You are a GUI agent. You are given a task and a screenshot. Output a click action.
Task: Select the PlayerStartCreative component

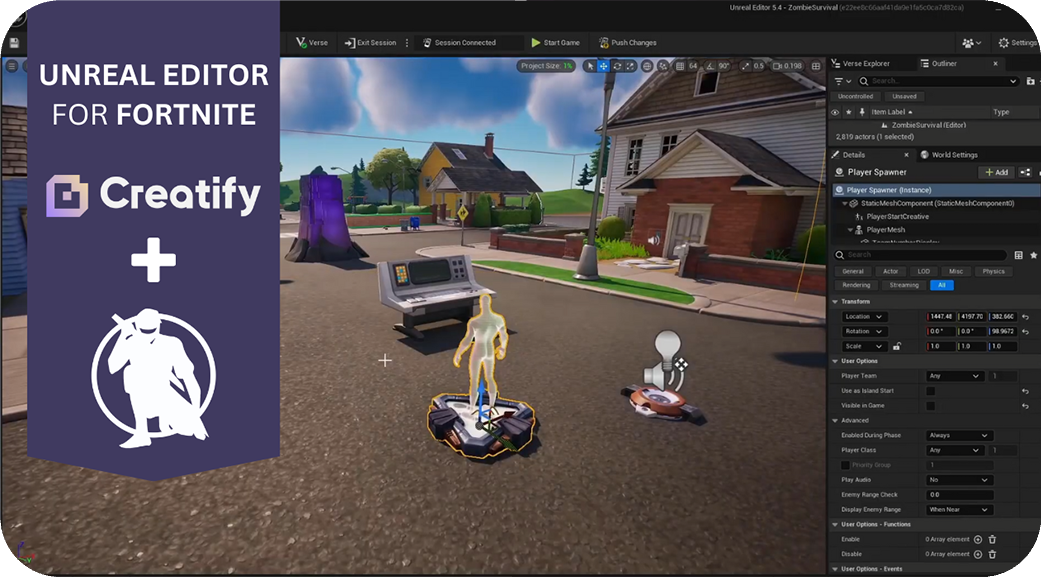(897, 216)
